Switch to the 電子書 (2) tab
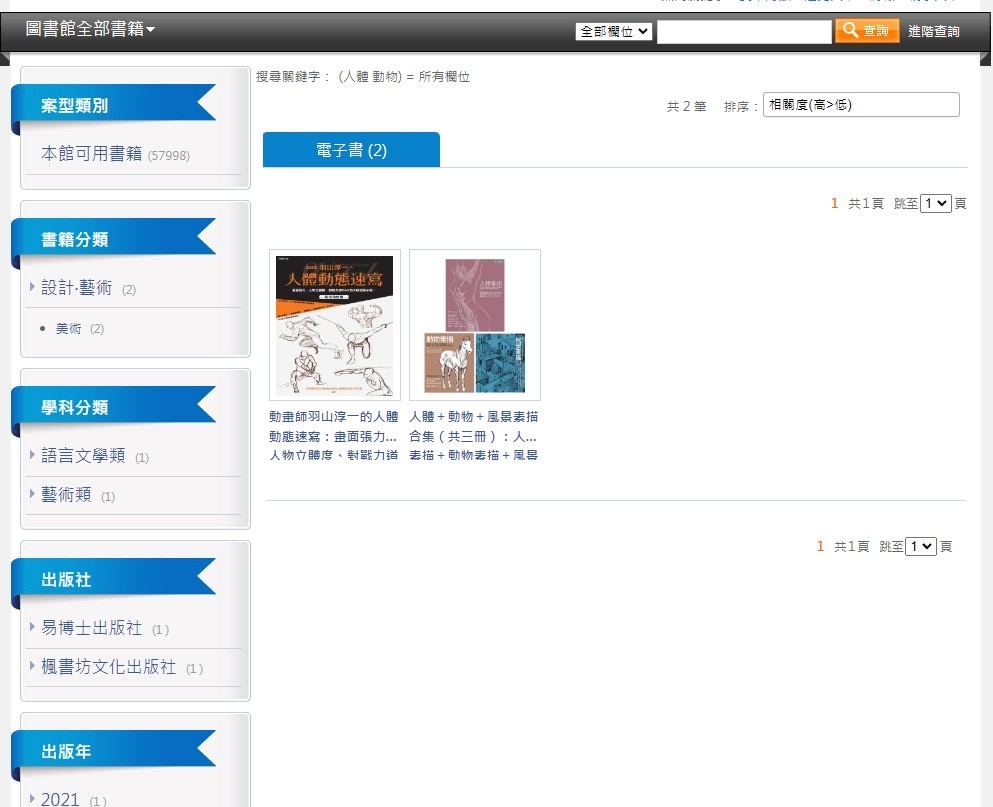Screen dimensions: 993x807 pos(351,150)
